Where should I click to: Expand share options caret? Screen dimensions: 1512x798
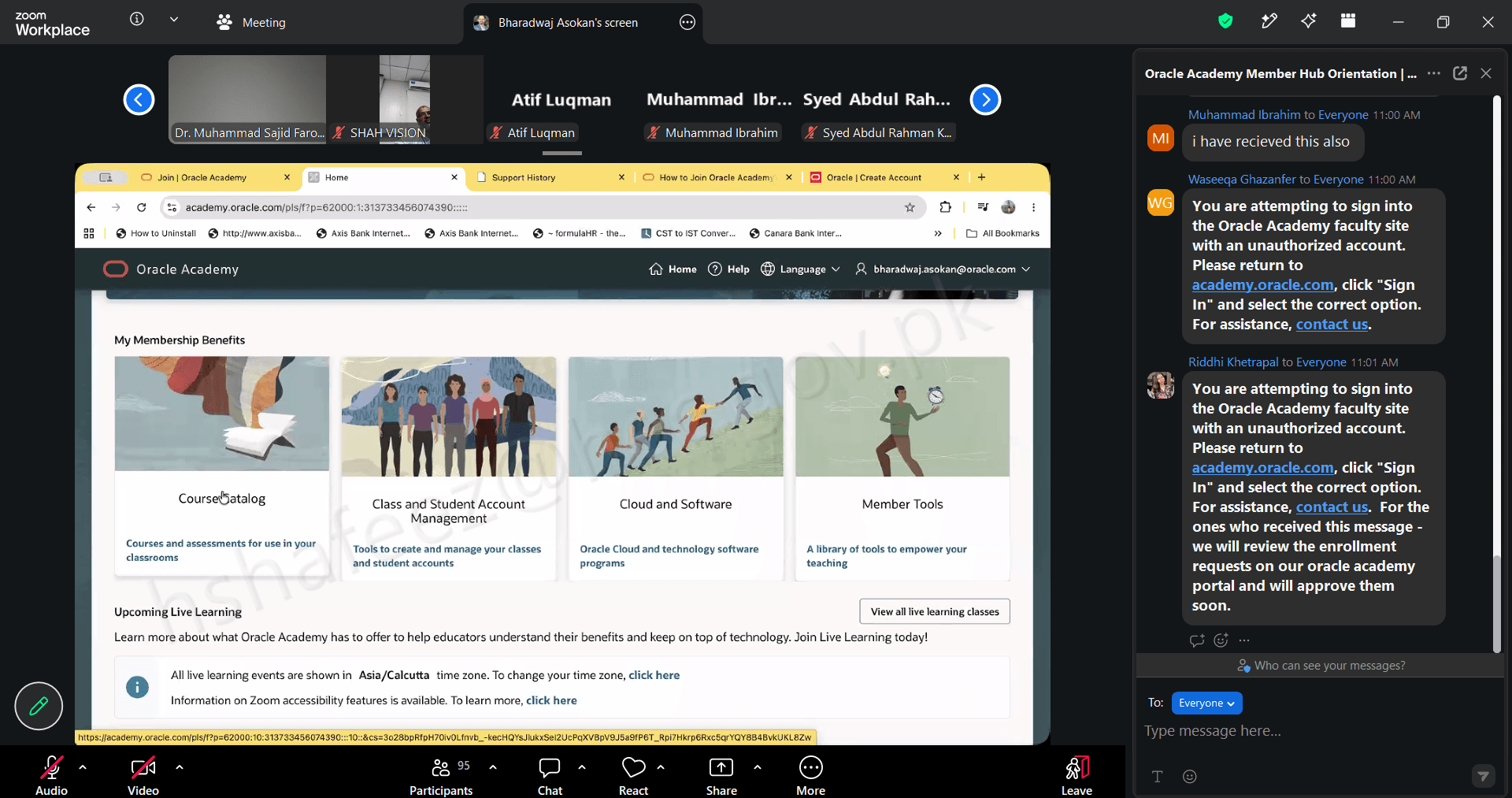click(758, 766)
